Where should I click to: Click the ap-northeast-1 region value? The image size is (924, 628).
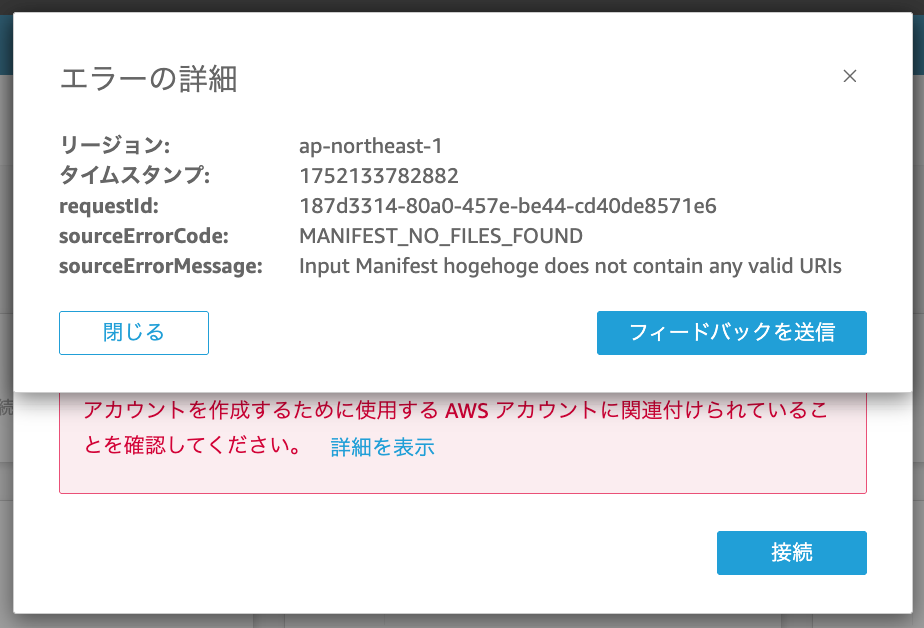click(370, 146)
